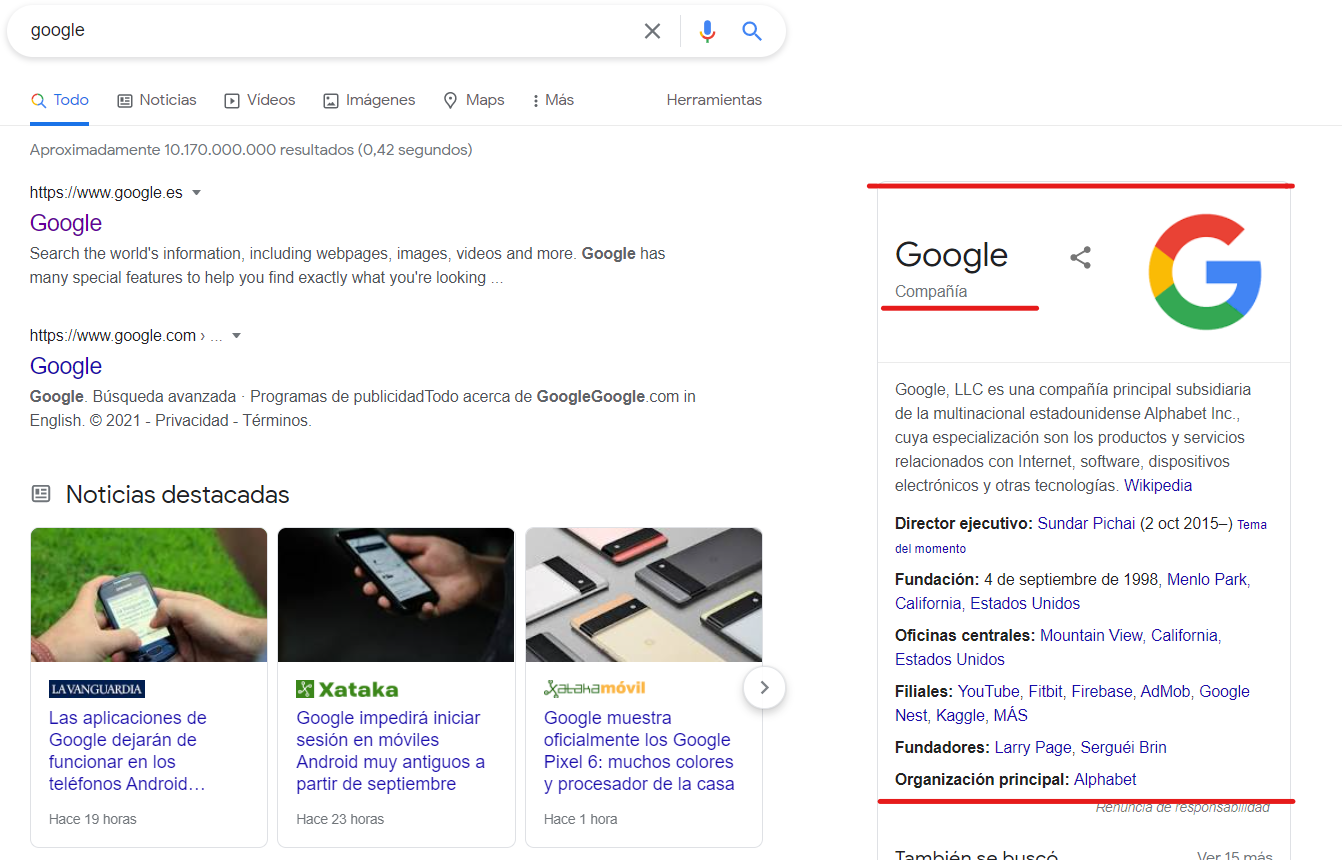This screenshot has height=860, width=1342.
Task: Click the microphone voice search icon
Action: (x=707, y=30)
